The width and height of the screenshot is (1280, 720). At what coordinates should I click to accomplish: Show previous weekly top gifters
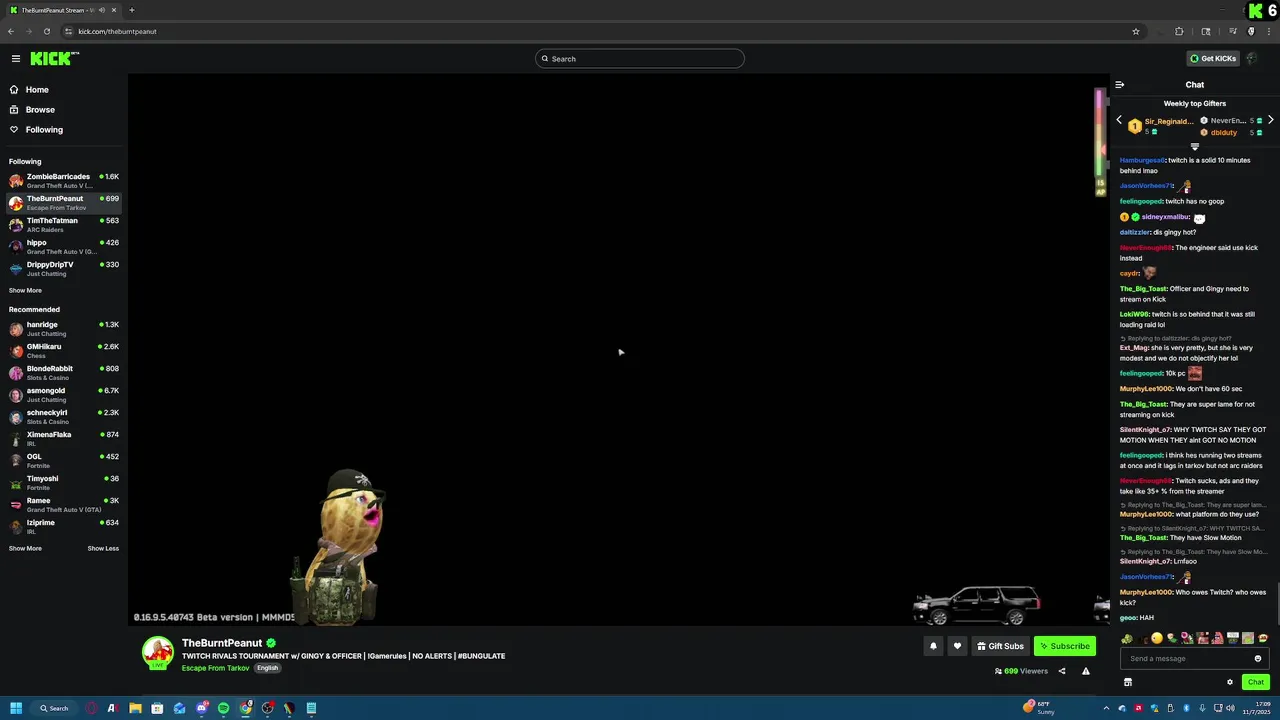[x=1119, y=120]
